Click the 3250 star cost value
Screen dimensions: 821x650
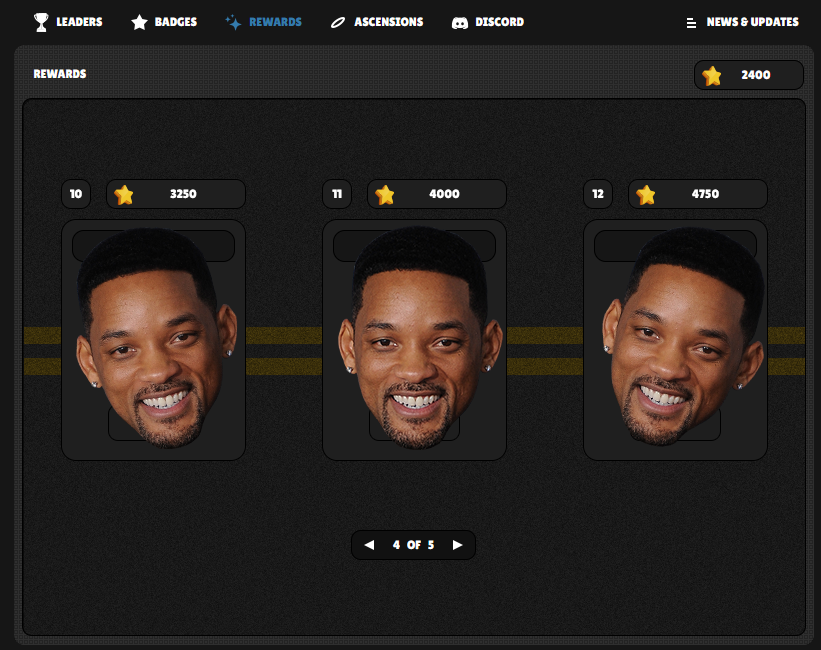point(183,194)
